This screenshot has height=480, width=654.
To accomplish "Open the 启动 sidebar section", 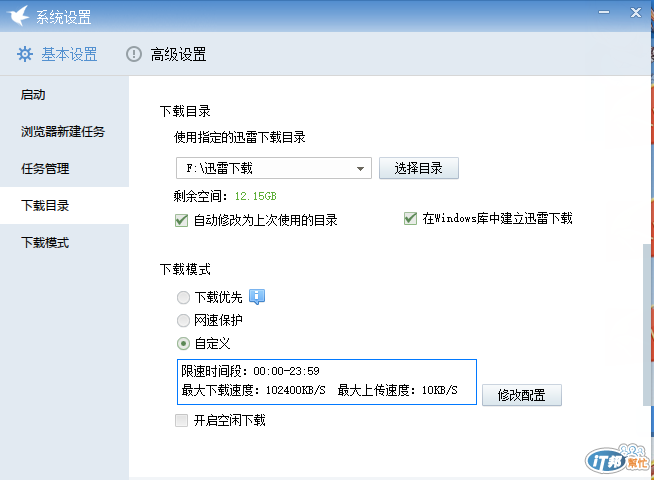I will point(65,95).
